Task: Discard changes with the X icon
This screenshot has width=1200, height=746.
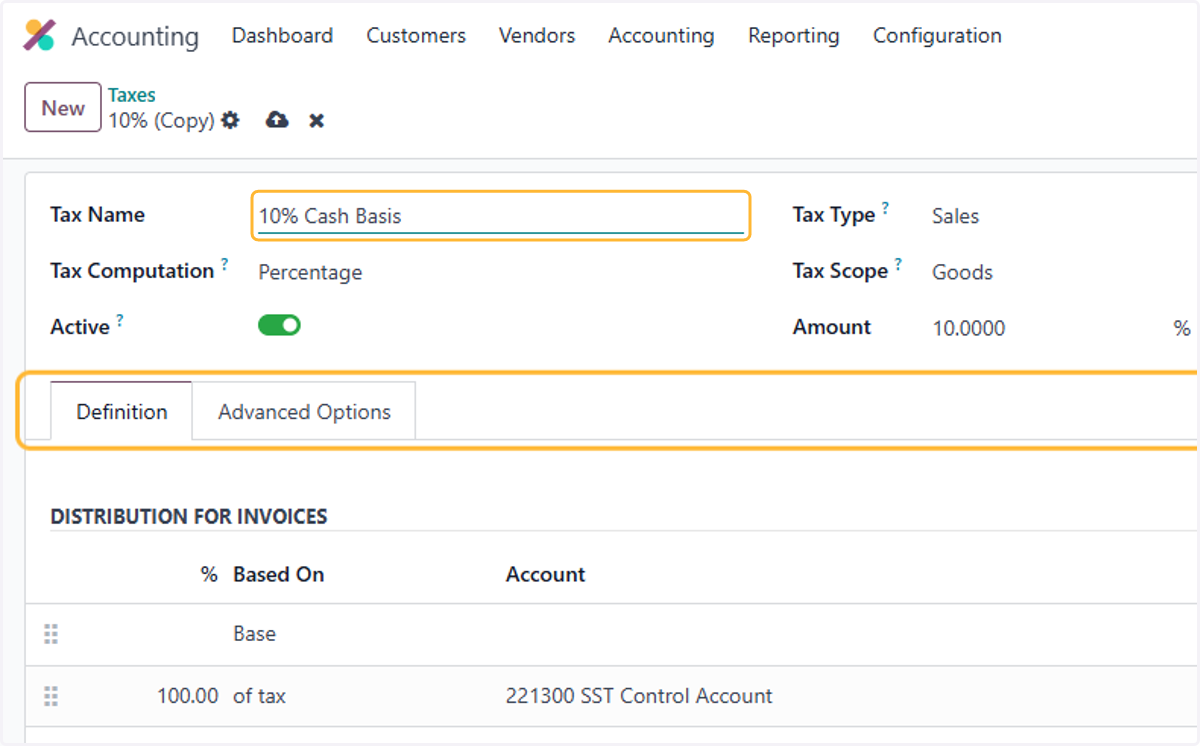Action: pos(316,121)
